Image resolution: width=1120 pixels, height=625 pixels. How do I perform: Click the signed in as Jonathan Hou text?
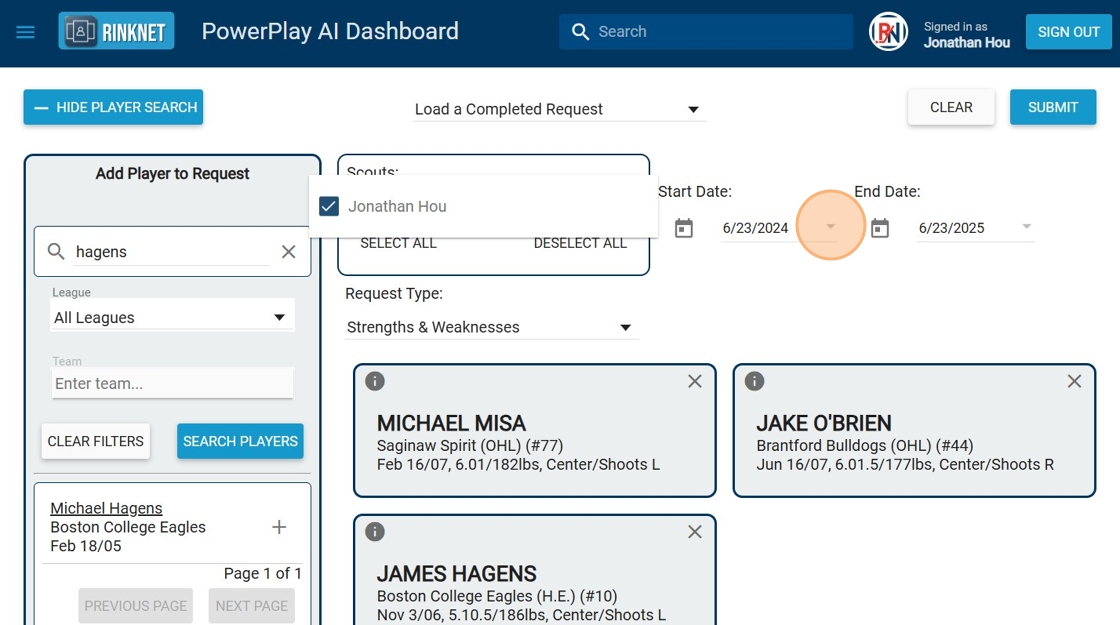966,35
